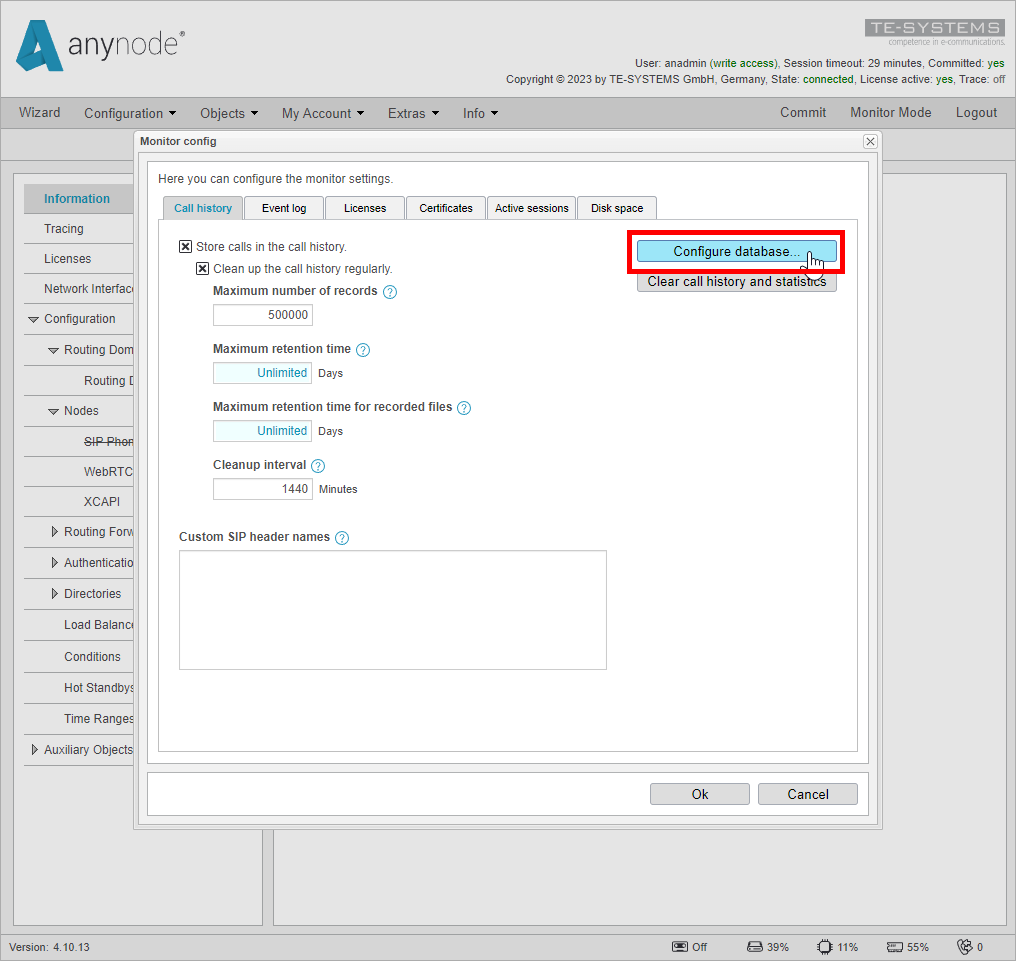
Task: Uncheck Store calls in the call history
Action: (185, 246)
